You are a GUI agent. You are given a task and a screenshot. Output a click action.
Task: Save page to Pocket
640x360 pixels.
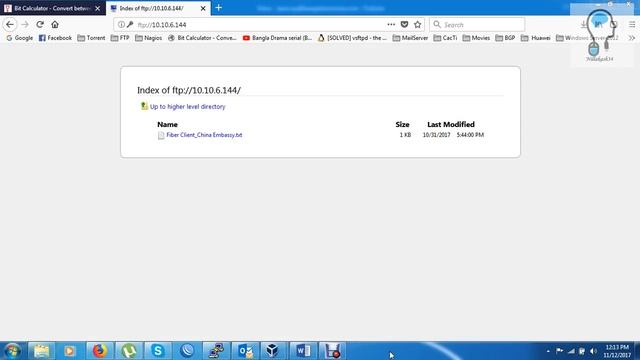coord(404,24)
